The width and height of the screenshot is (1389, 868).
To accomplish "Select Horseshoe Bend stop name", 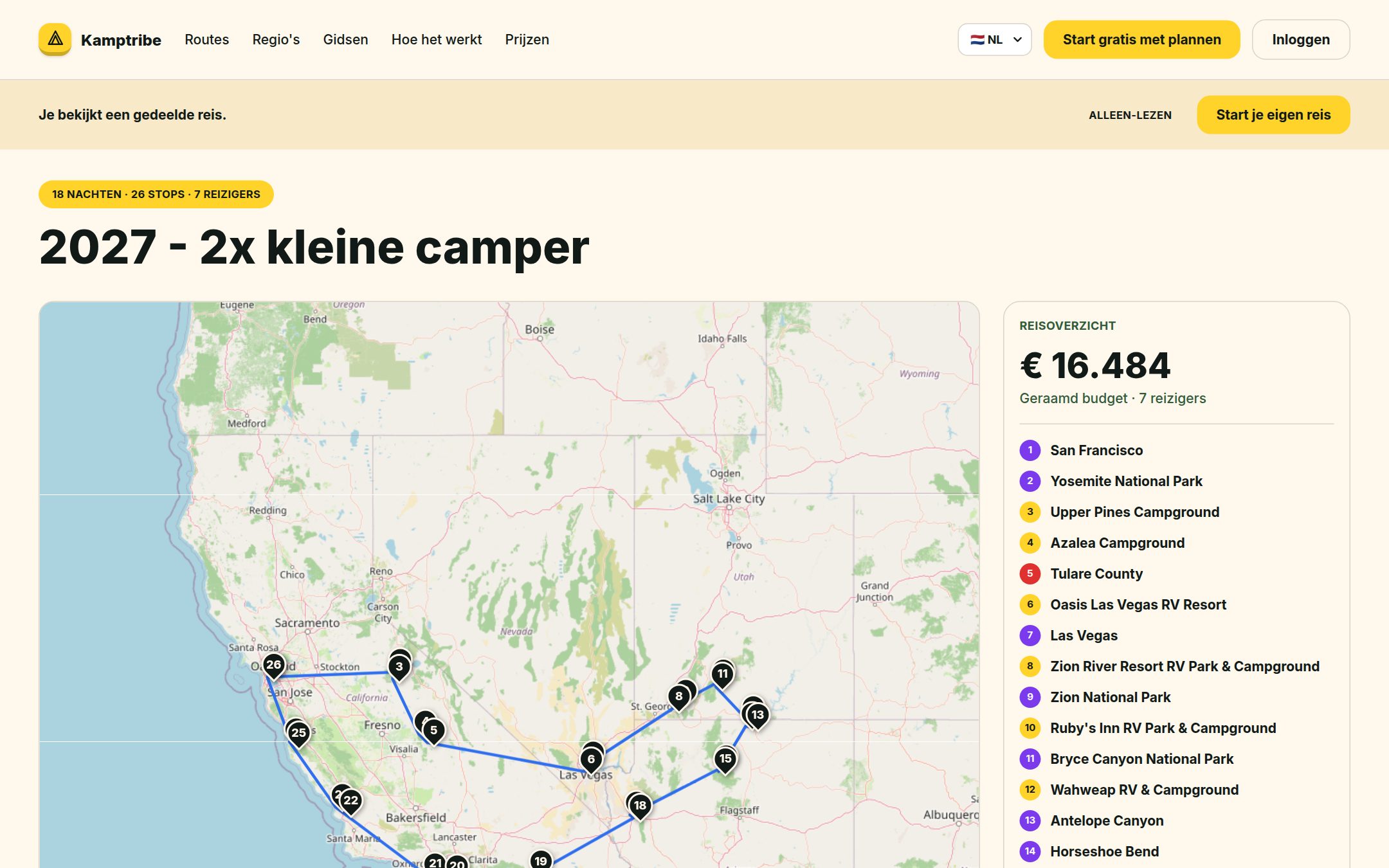I will (1104, 851).
